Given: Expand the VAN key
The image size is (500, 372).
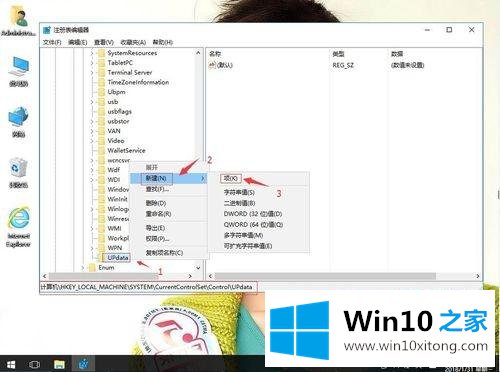Looking at the screenshot, I should click(x=92, y=131).
